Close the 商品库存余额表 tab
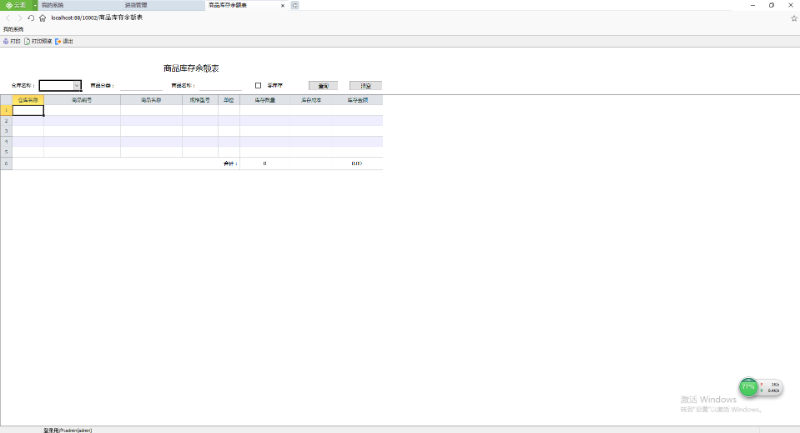 coord(282,5)
